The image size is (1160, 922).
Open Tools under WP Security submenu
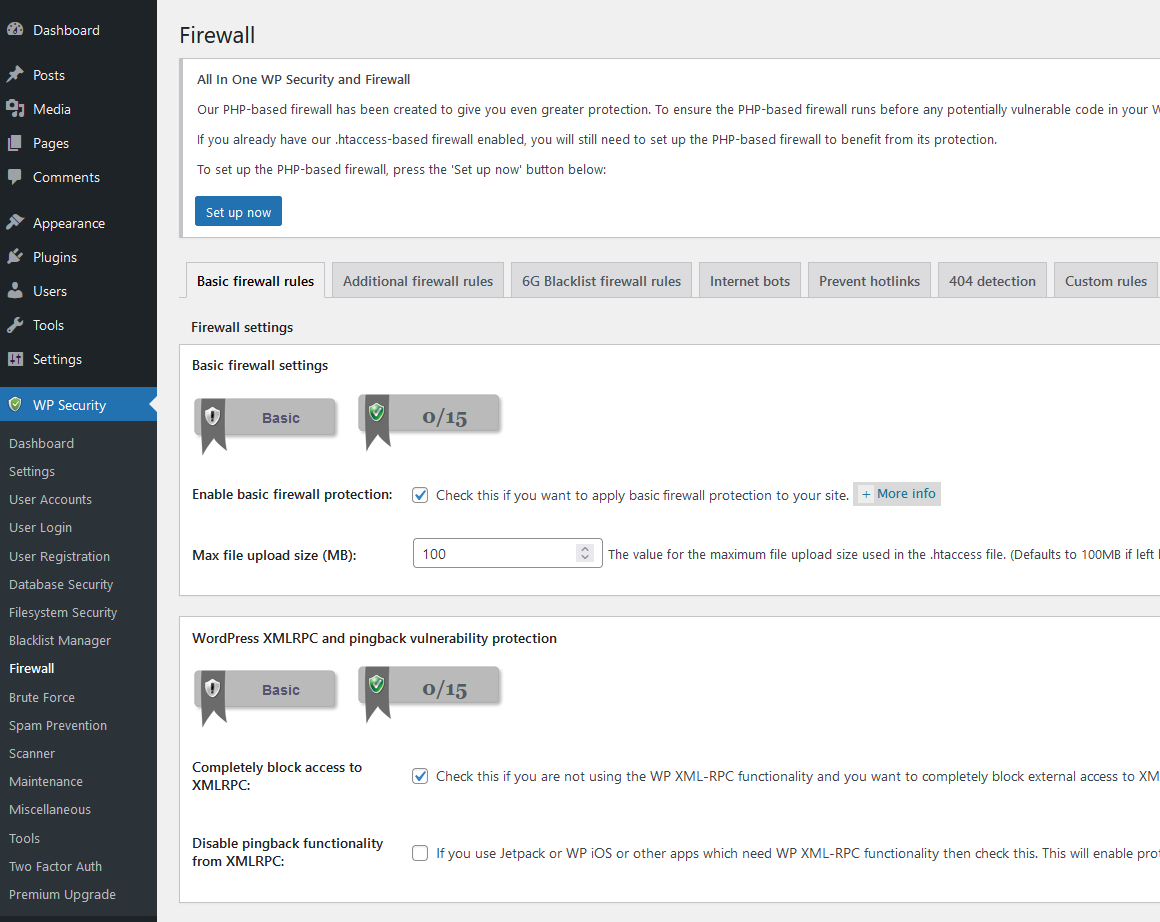[24, 838]
